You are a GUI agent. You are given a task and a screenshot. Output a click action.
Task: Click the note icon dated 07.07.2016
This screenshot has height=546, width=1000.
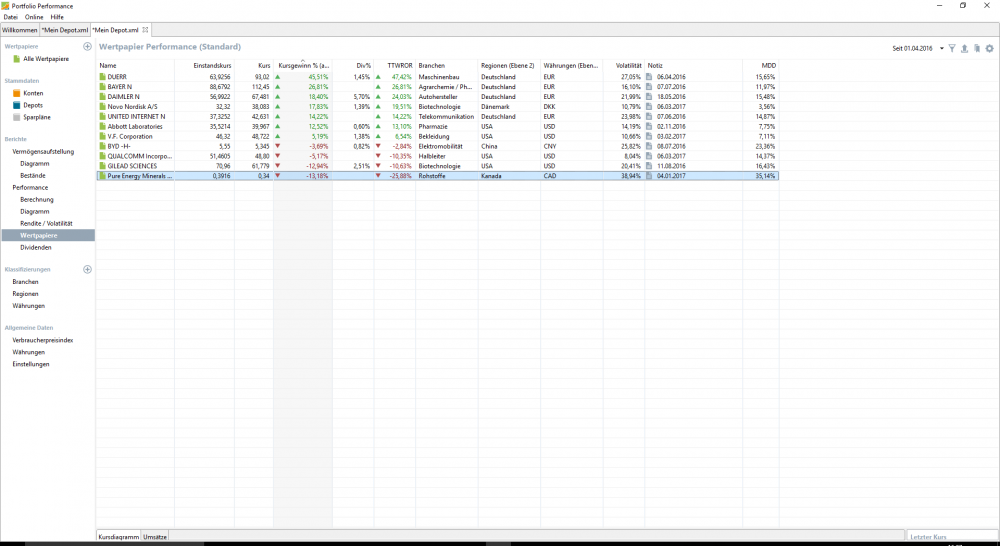click(x=649, y=87)
